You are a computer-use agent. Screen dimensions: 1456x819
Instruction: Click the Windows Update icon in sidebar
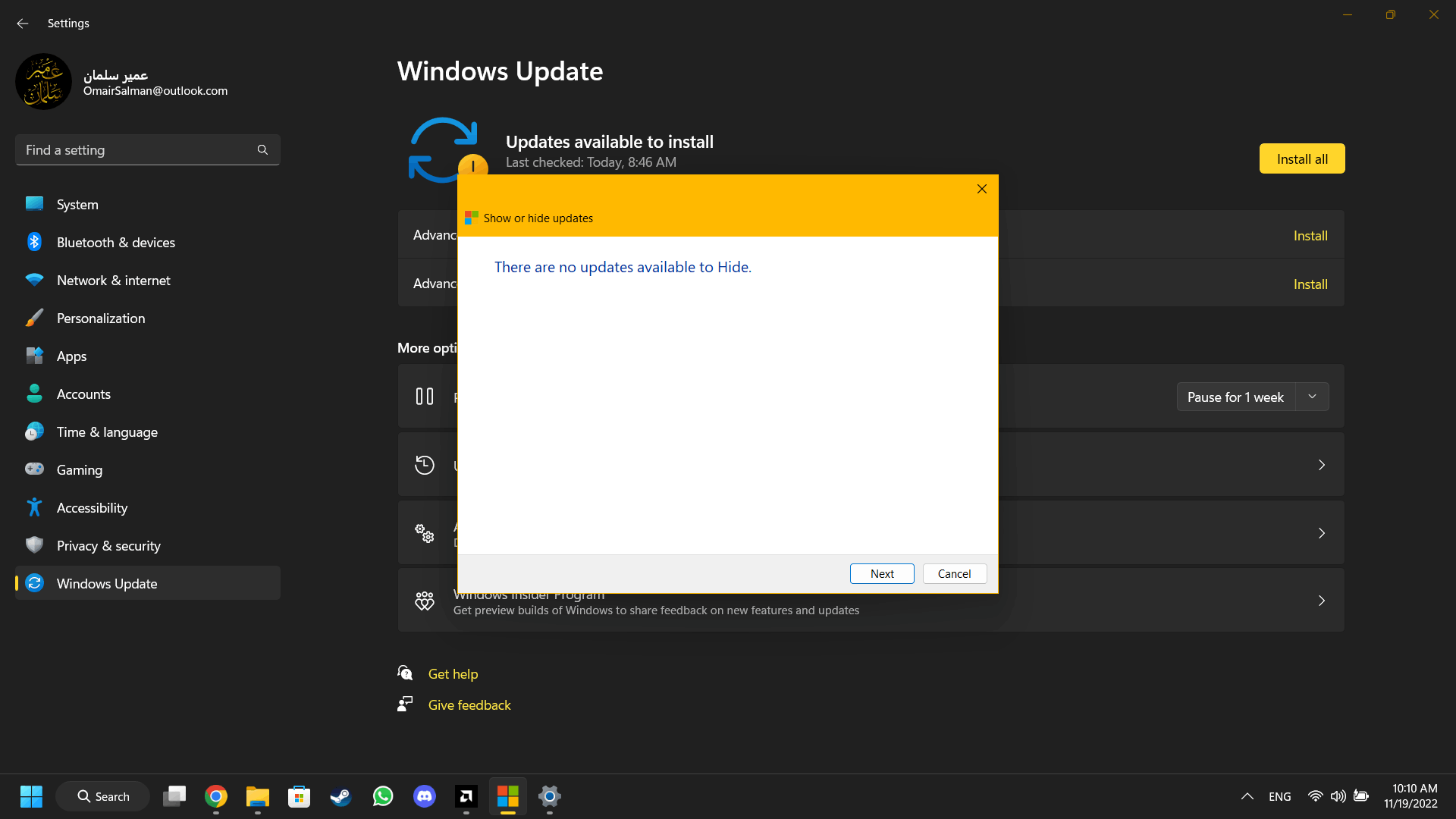coord(35,583)
